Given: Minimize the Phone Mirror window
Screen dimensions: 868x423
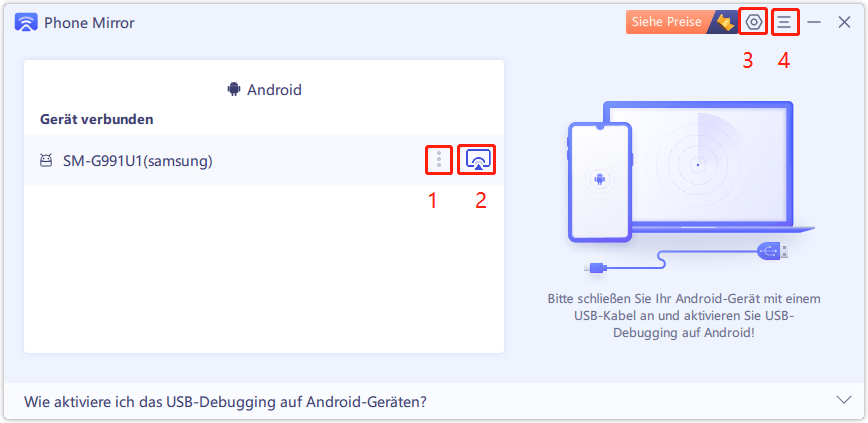Looking at the screenshot, I should pyautogui.click(x=814, y=22).
